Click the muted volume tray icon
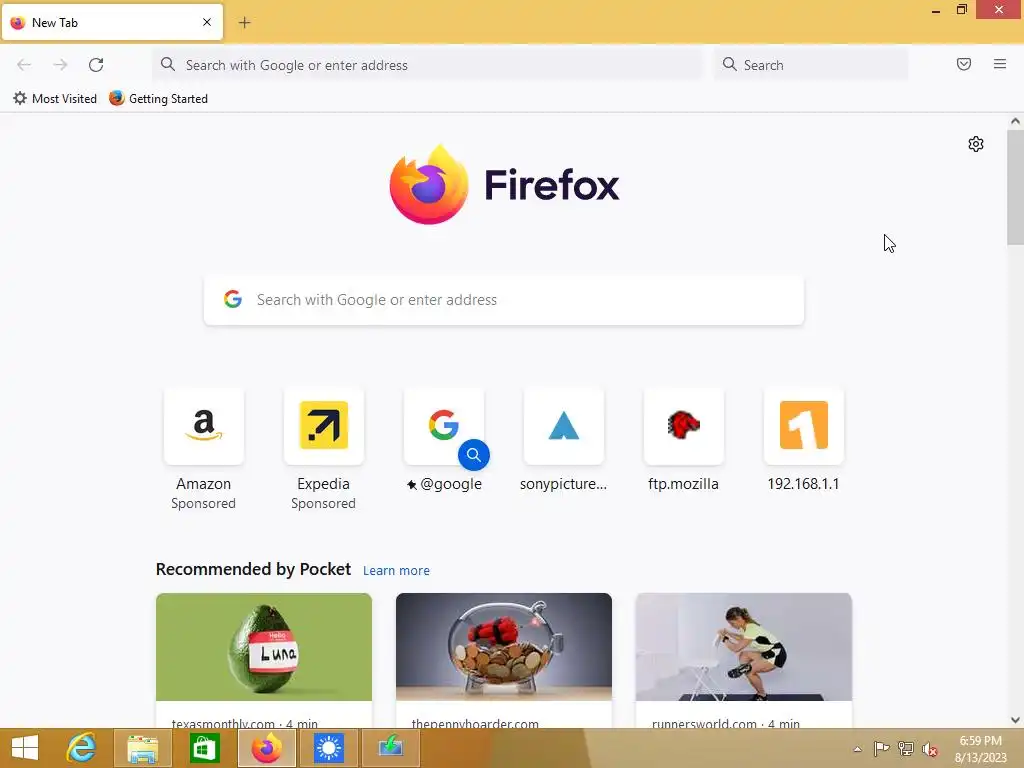Image resolution: width=1024 pixels, height=768 pixels. [x=930, y=750]
